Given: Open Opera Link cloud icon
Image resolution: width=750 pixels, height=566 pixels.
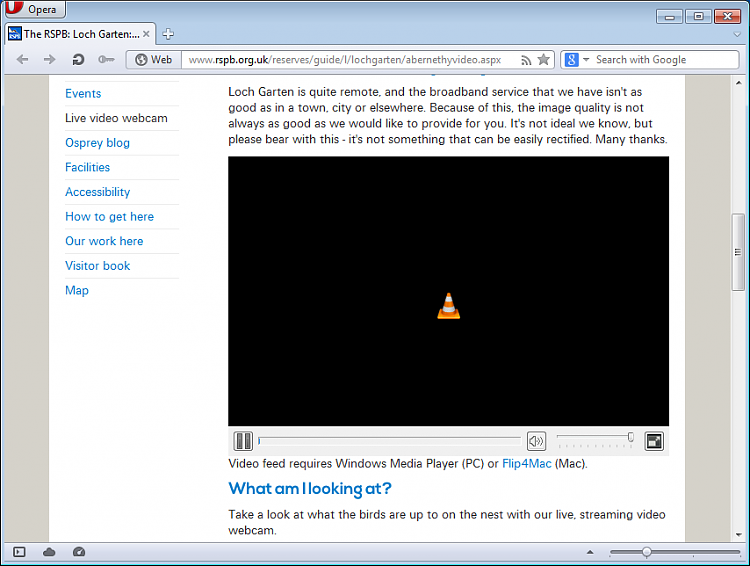Looking at the screenshot, I should click(x=49, y=552).
